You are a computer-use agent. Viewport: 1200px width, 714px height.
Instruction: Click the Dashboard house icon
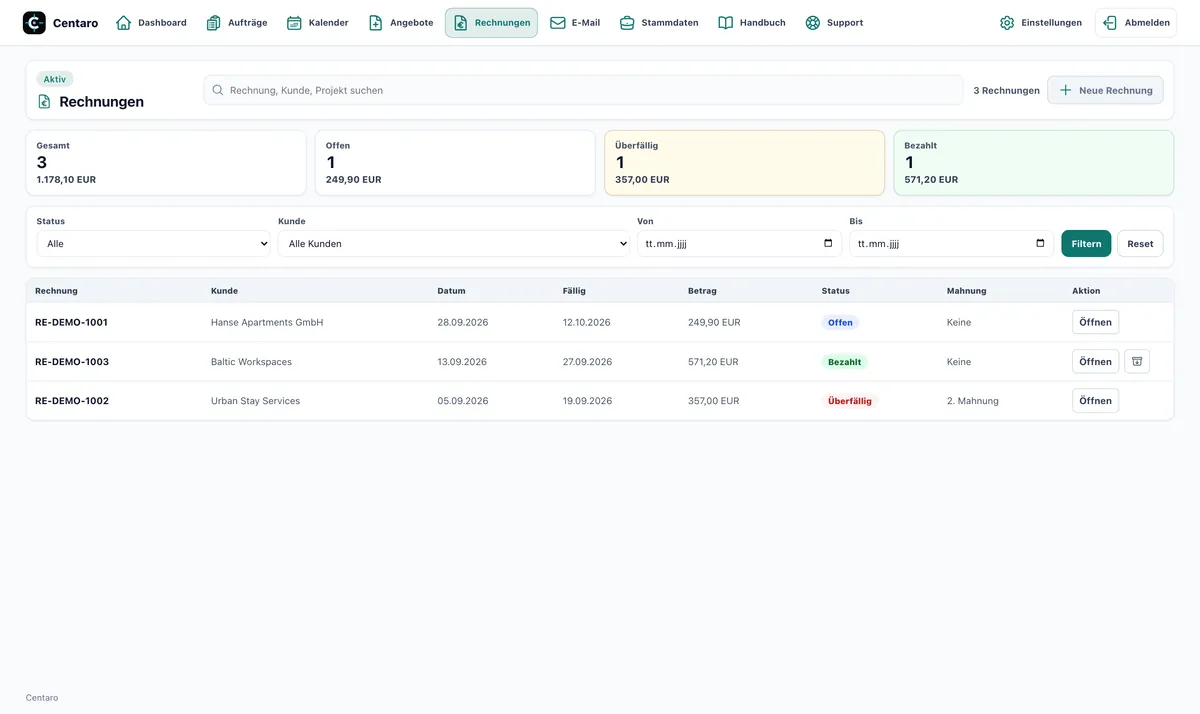point(124,23)
